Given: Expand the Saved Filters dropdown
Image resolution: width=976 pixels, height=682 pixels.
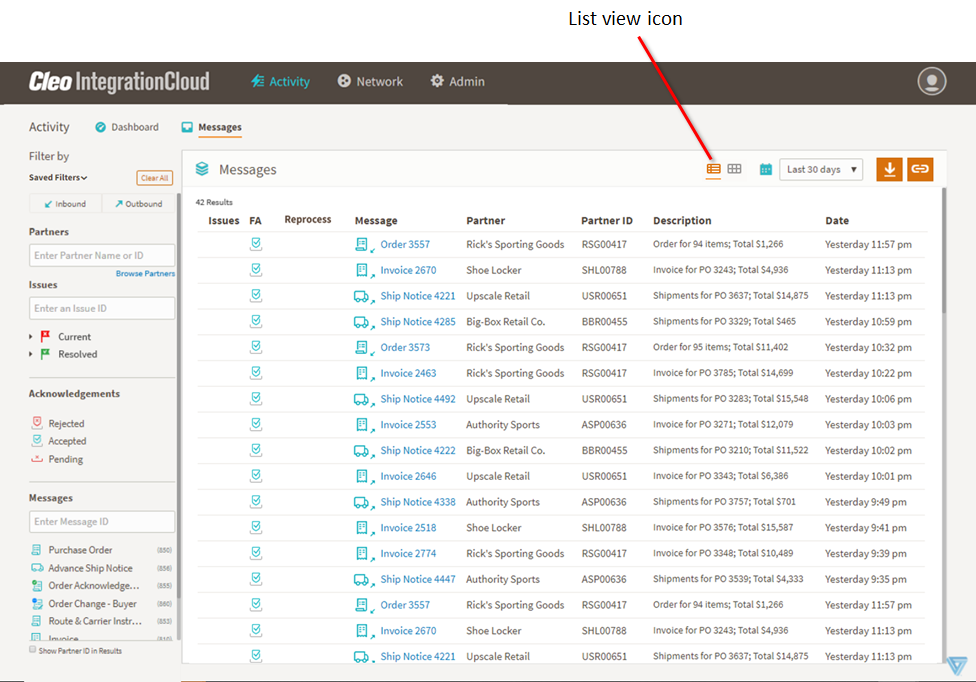Looking at the screenshot, I should (x=58, y=178).
